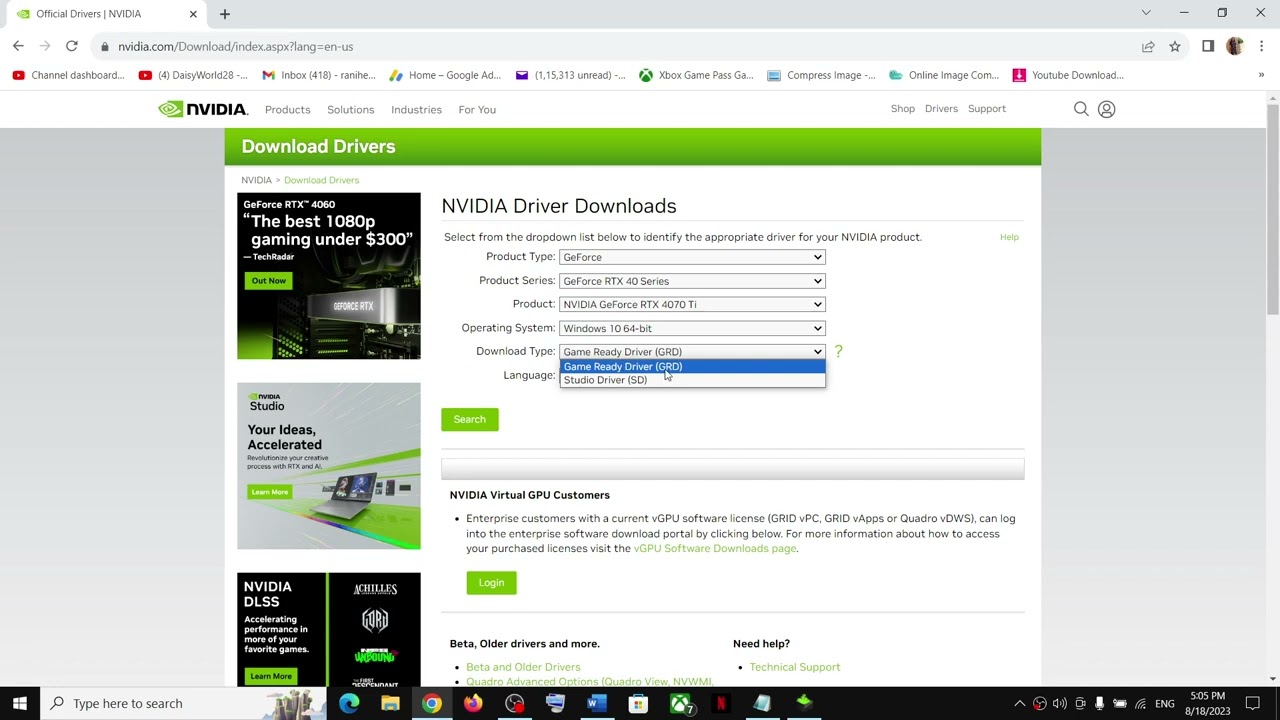1280x720 pixels.
Task: Show hidden system tray icons
Action: (x=1019, y=703)
